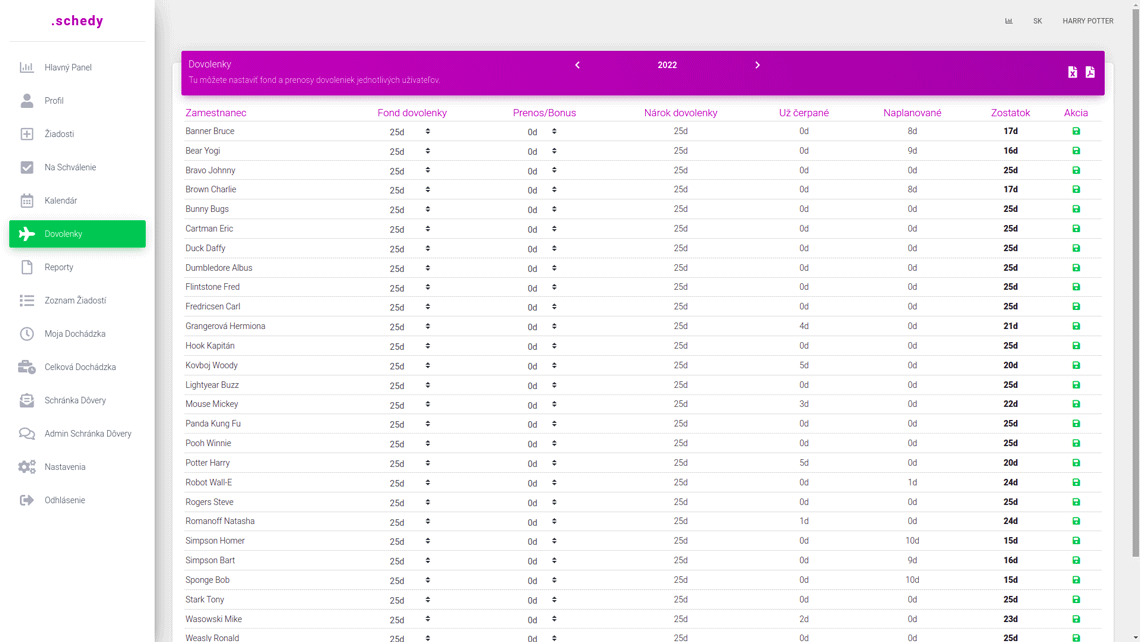The width and height of the screenshot is (1140, 642).
Task: Open SK language selector
Action: coord(1037,21)
